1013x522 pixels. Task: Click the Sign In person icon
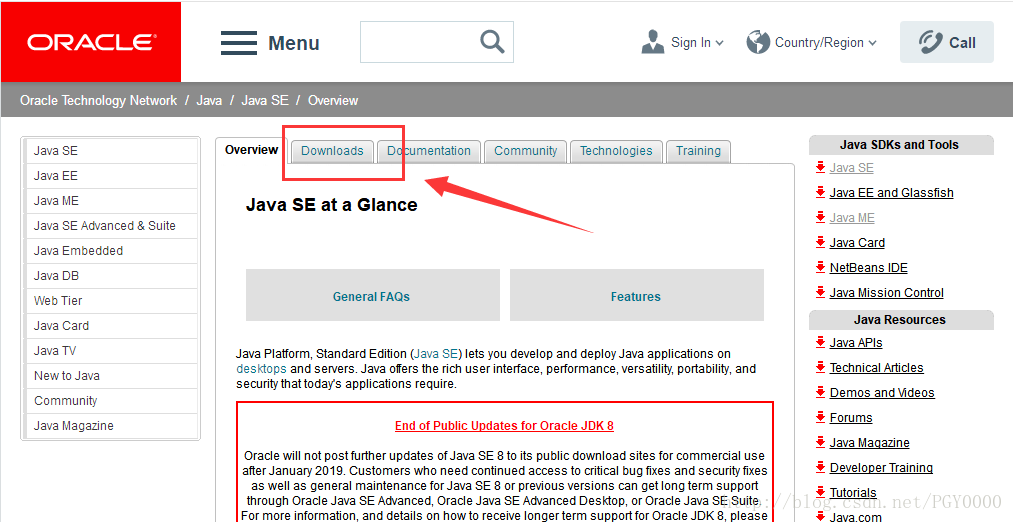pyautogui.click(x=653, y=42)
